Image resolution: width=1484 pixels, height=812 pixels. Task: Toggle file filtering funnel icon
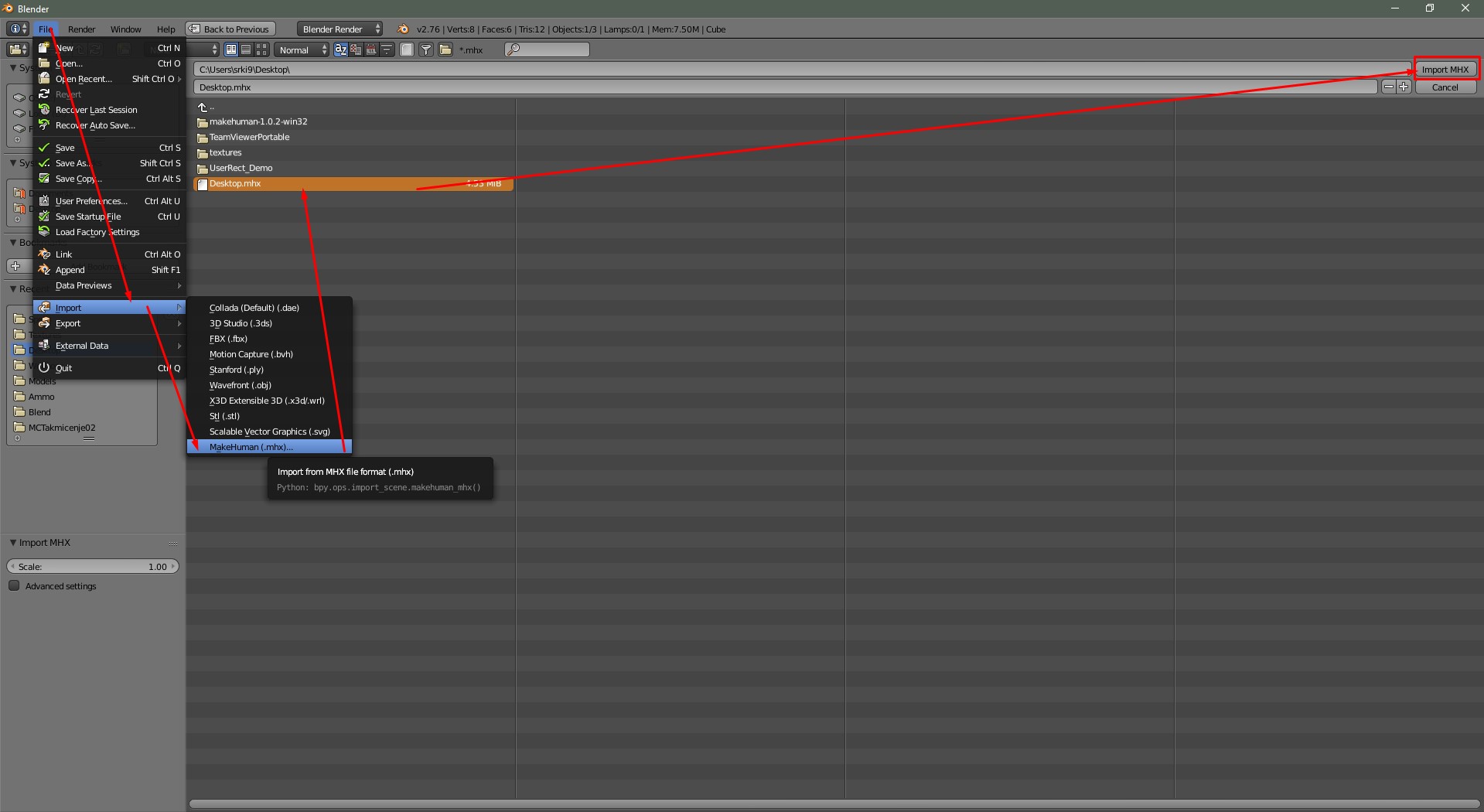click(426, 49)
